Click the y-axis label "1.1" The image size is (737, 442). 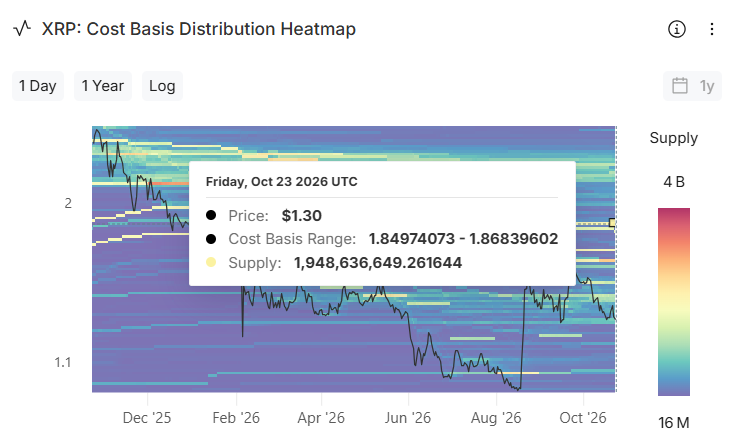pos(63,363)
